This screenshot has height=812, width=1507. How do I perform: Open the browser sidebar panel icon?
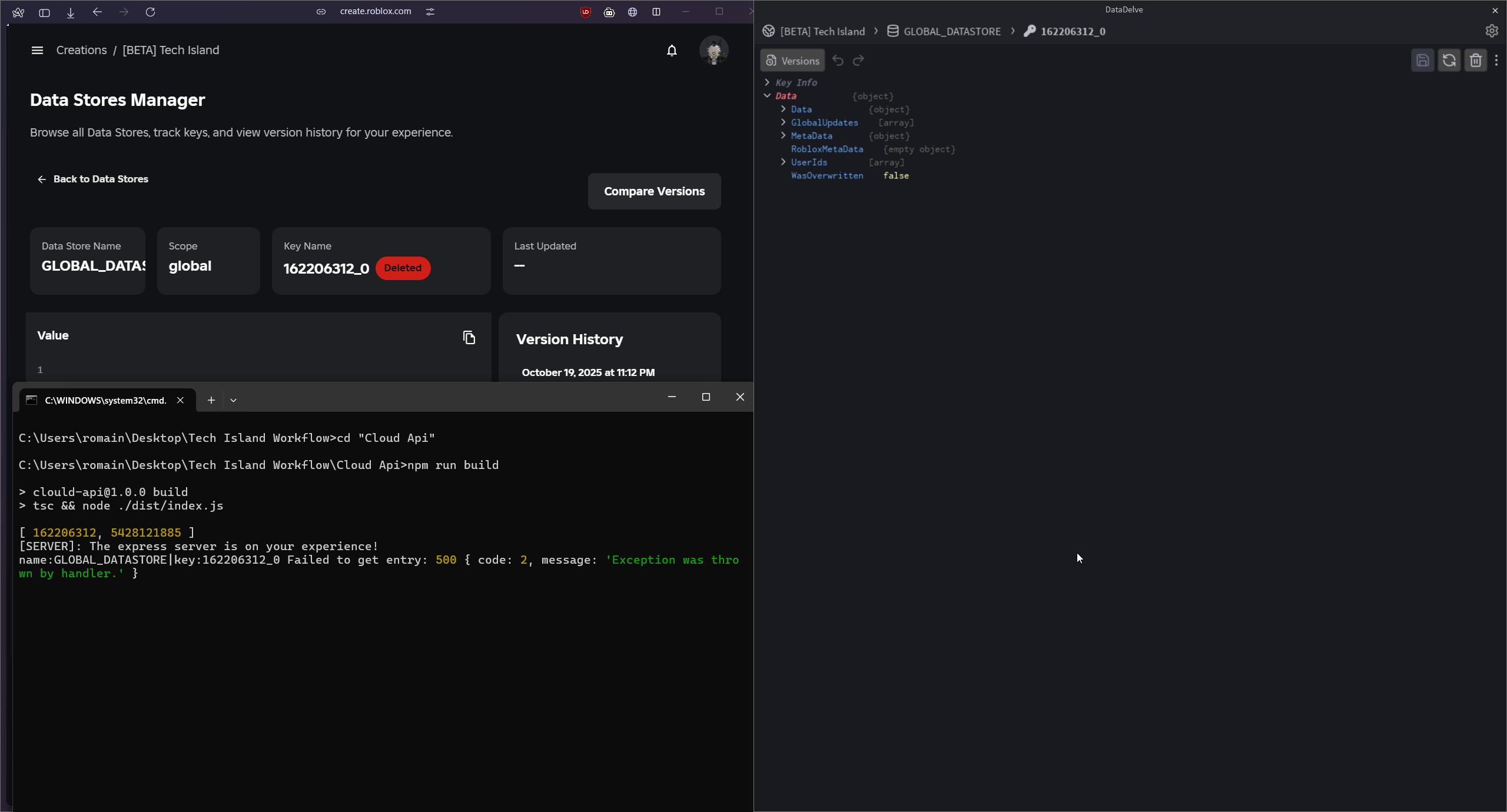tap(44, 12)
